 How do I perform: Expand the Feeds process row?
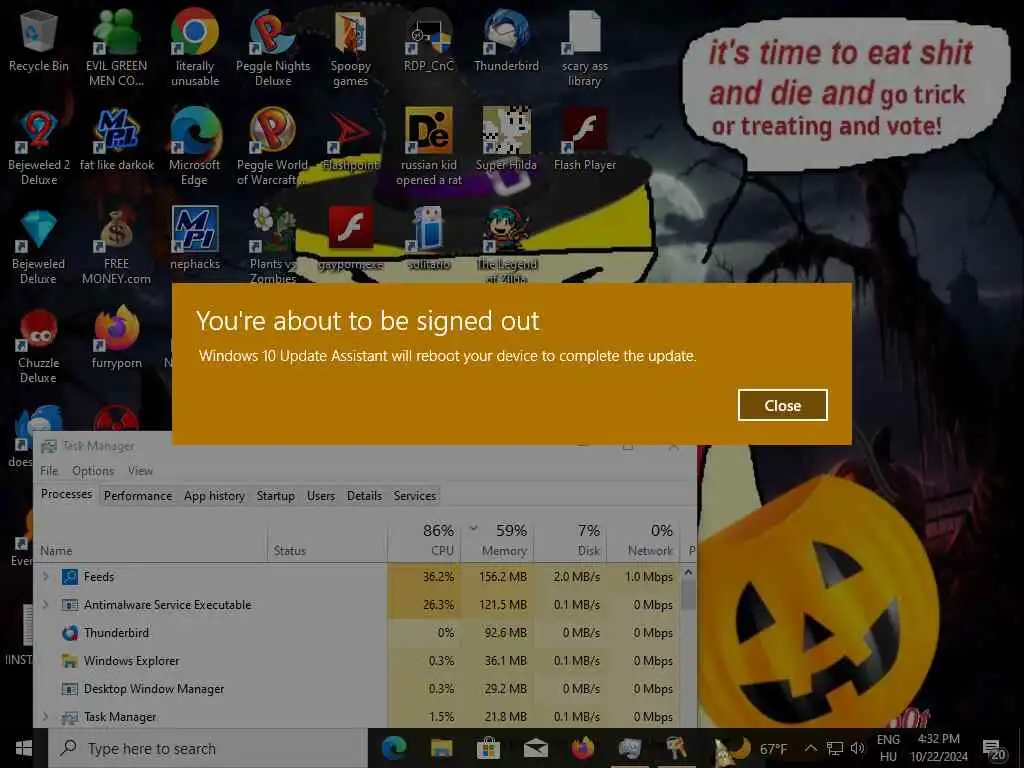(x=46, y=577)
